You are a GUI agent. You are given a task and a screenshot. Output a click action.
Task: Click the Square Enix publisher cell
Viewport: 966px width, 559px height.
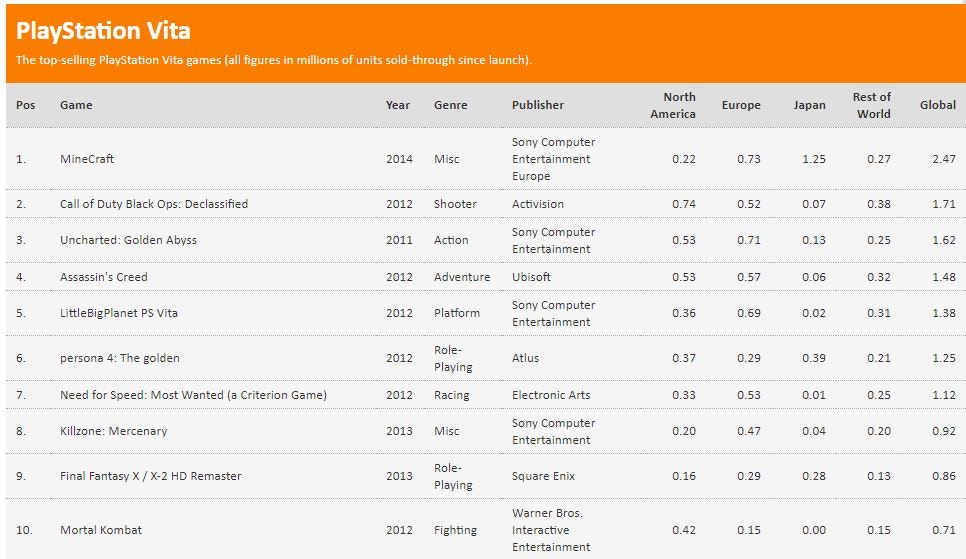[543, 476]
